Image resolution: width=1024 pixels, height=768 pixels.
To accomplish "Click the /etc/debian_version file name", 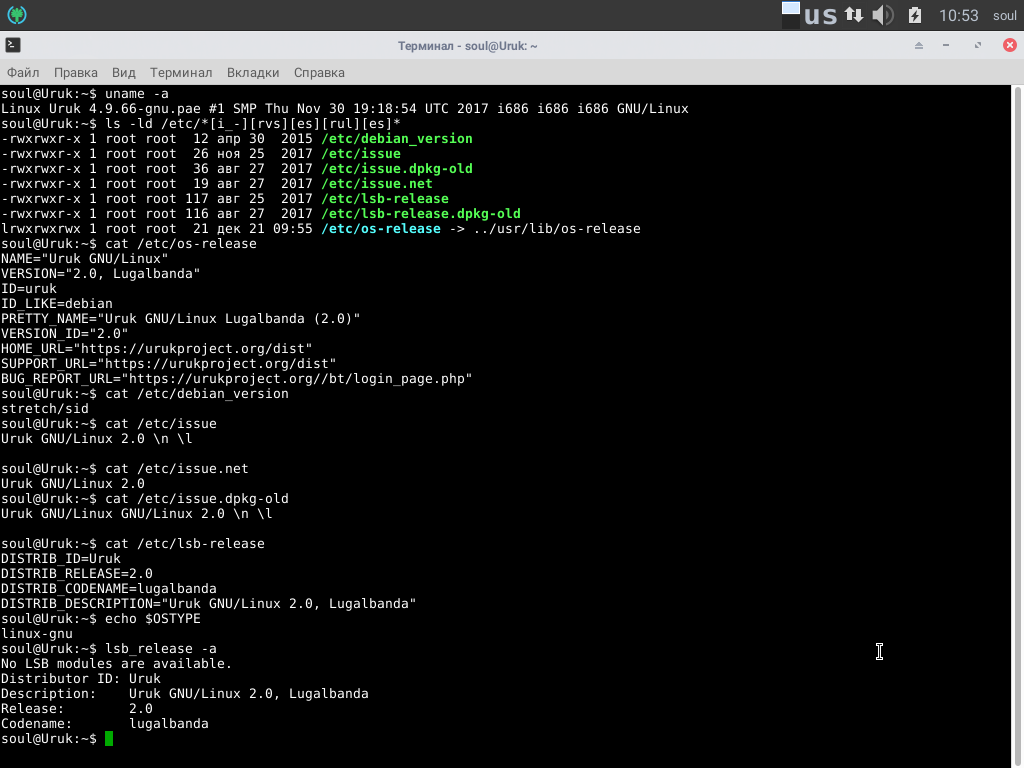I will click(397, 138).
